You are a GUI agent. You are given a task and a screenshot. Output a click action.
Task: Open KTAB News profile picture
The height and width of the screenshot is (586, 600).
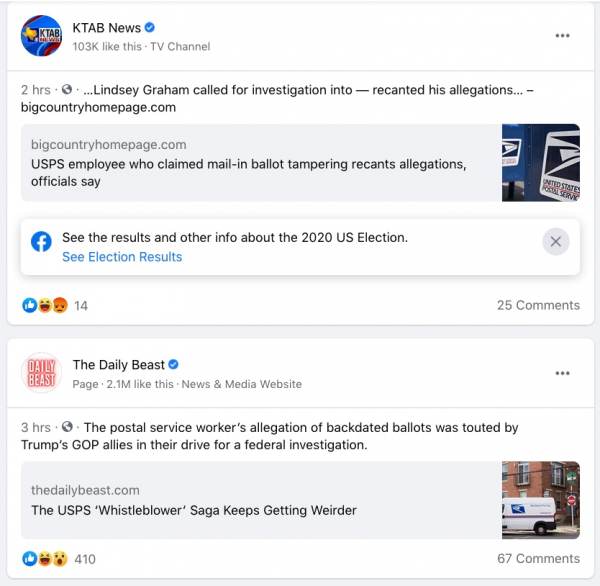pos(41,36)
